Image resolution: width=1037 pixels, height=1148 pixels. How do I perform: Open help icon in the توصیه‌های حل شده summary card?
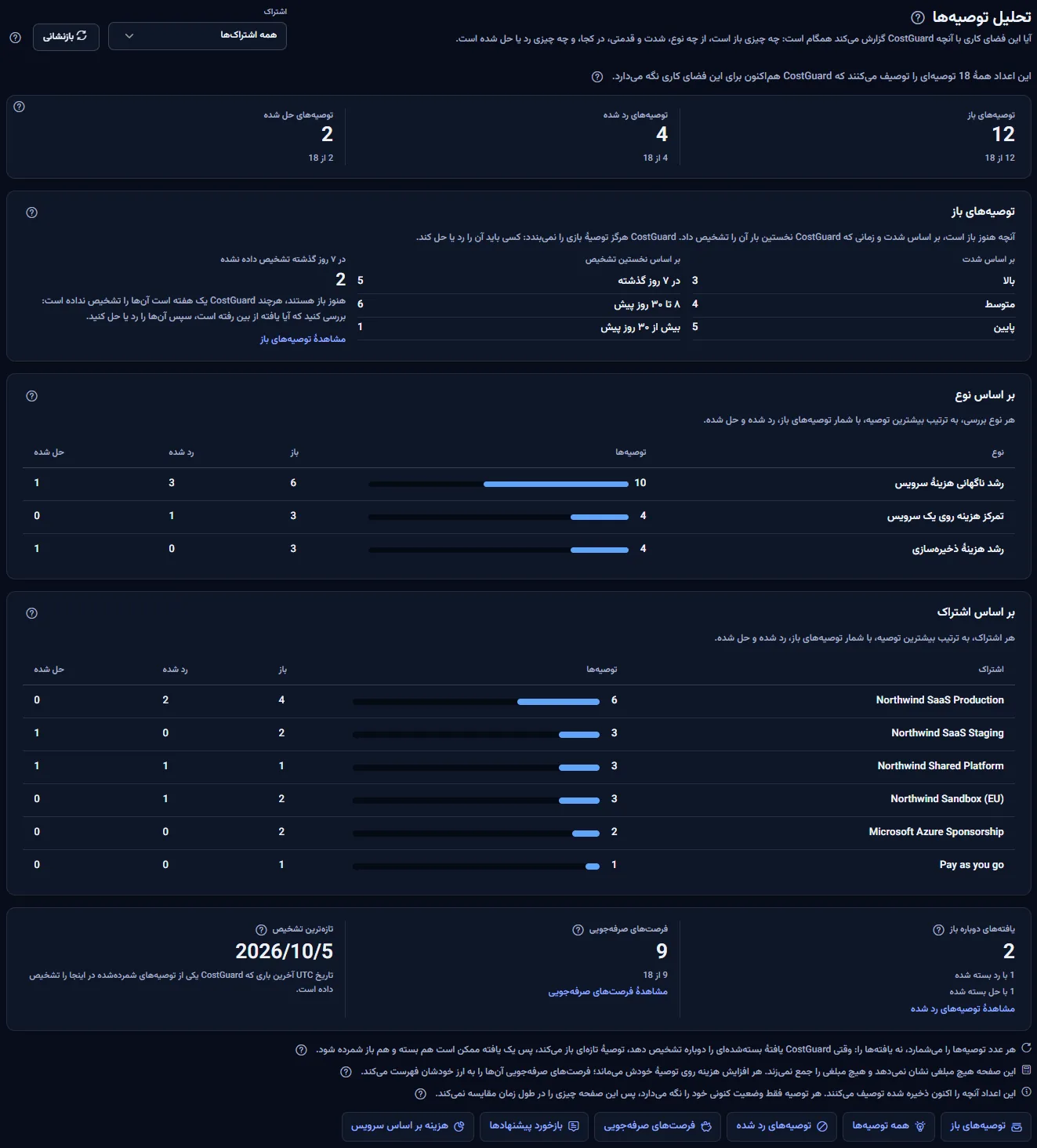coord(20,107)
